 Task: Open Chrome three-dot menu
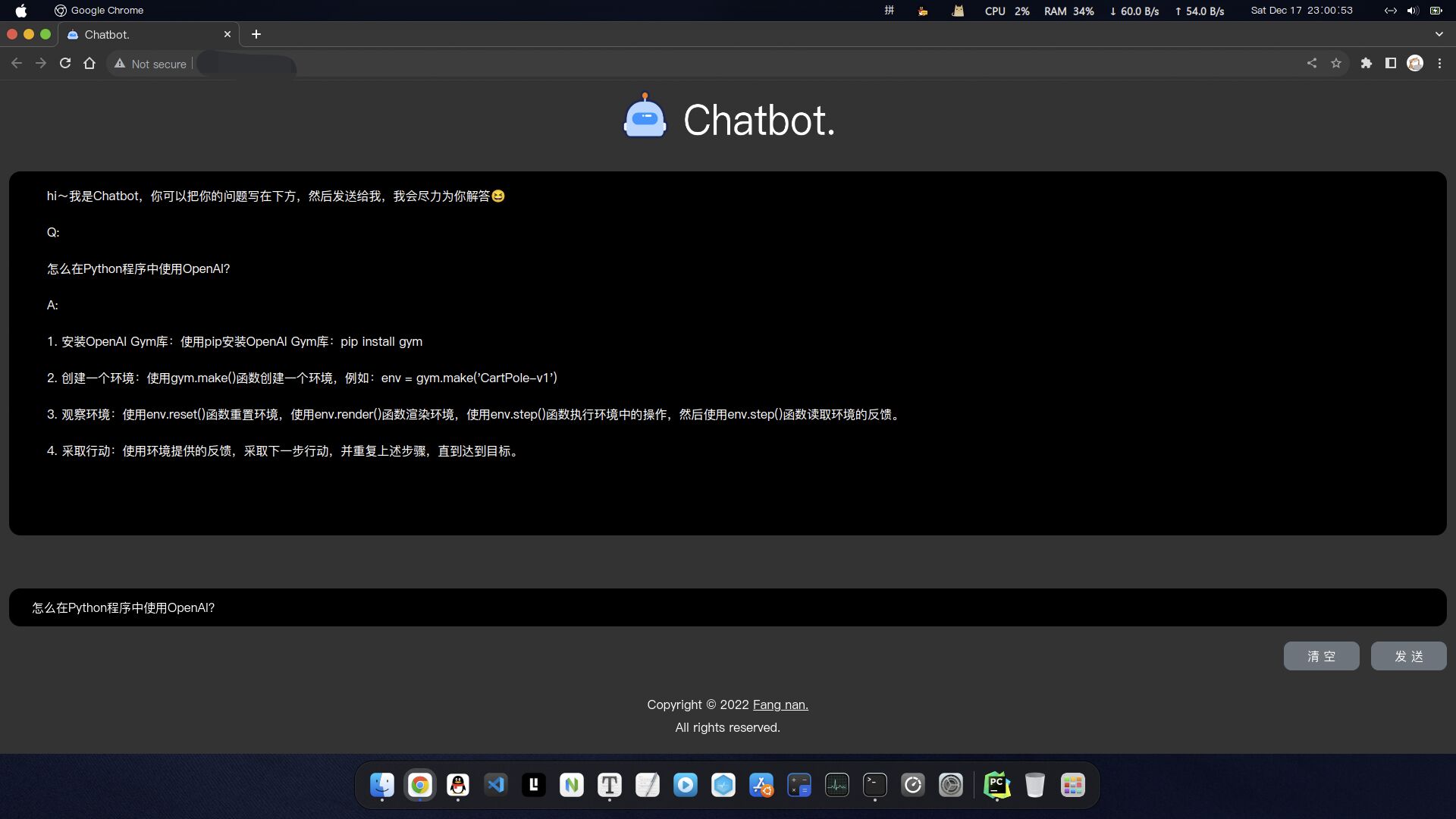[x=1439, y=64]
